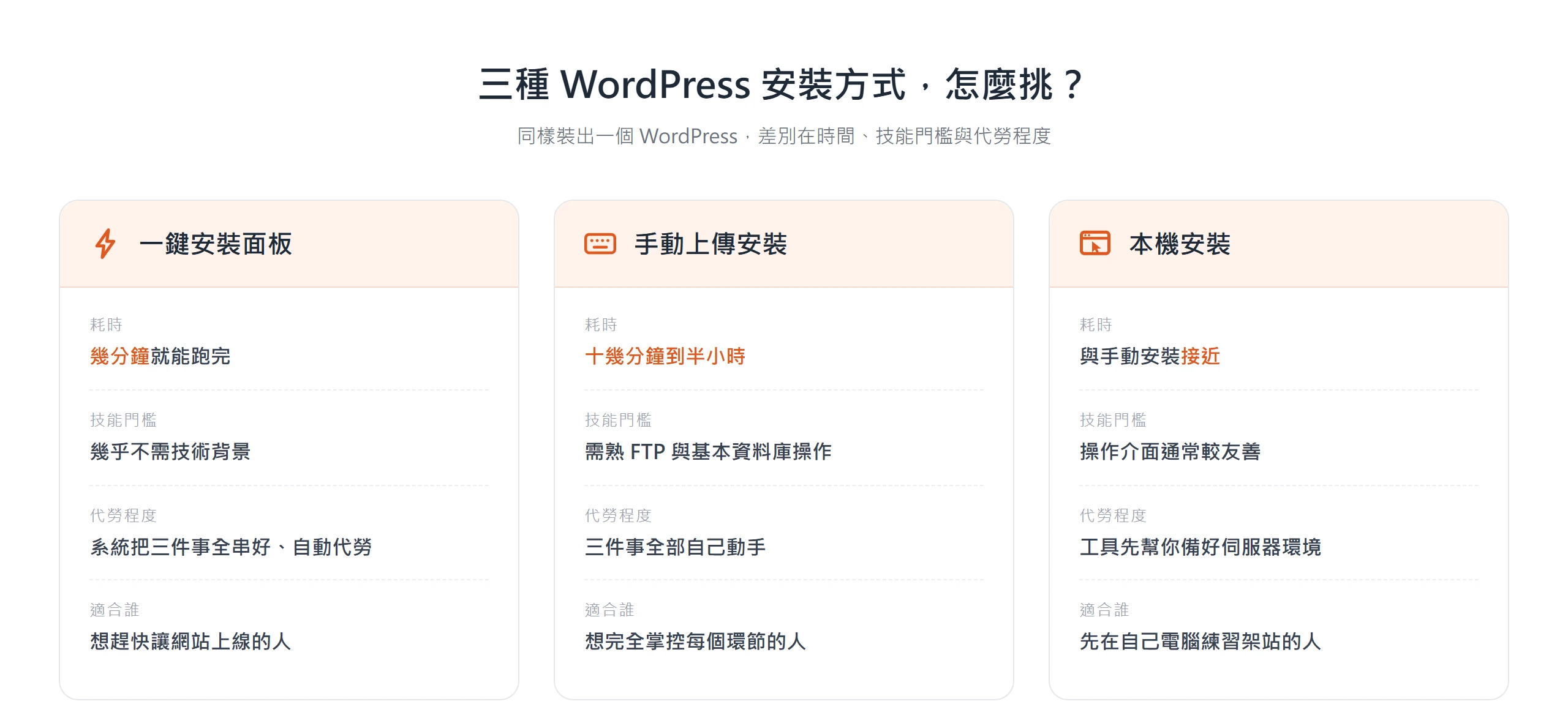Click the 耗時 label in 手動上傳安裝 card
This screenshot has width=1568, height=715.
coord(601,324)
